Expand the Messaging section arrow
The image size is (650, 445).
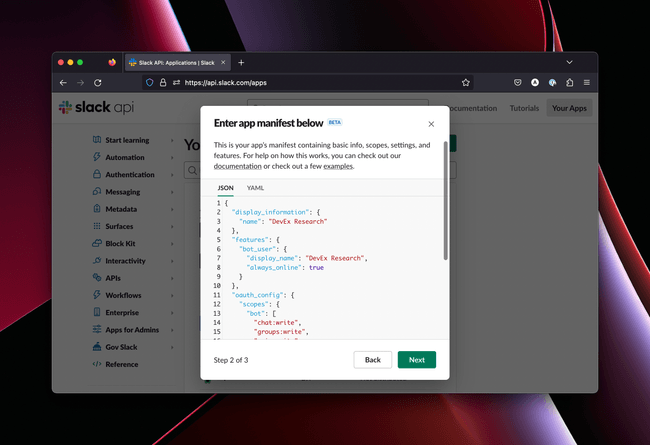point(172,192)
